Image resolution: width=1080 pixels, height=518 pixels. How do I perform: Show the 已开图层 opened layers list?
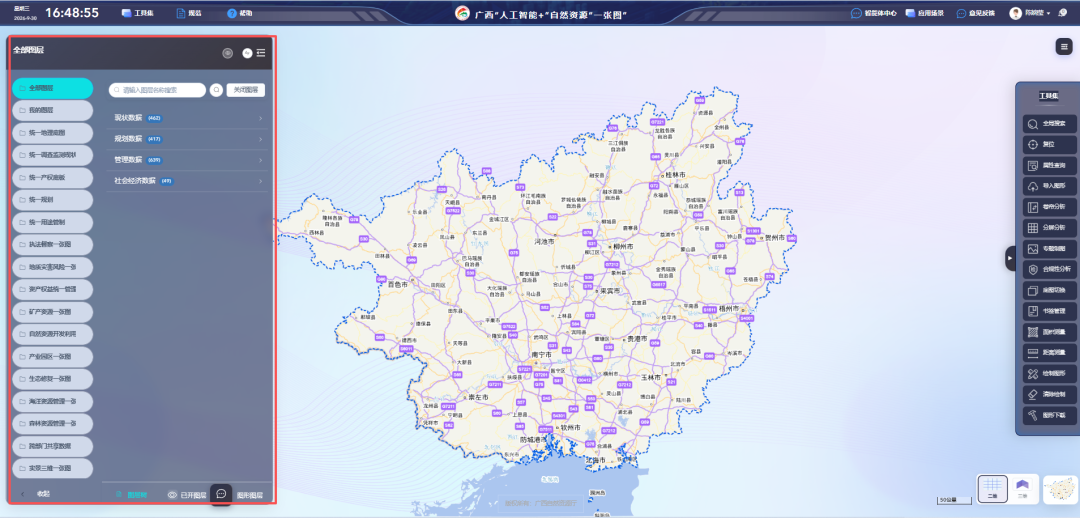(x=187, y=495)
